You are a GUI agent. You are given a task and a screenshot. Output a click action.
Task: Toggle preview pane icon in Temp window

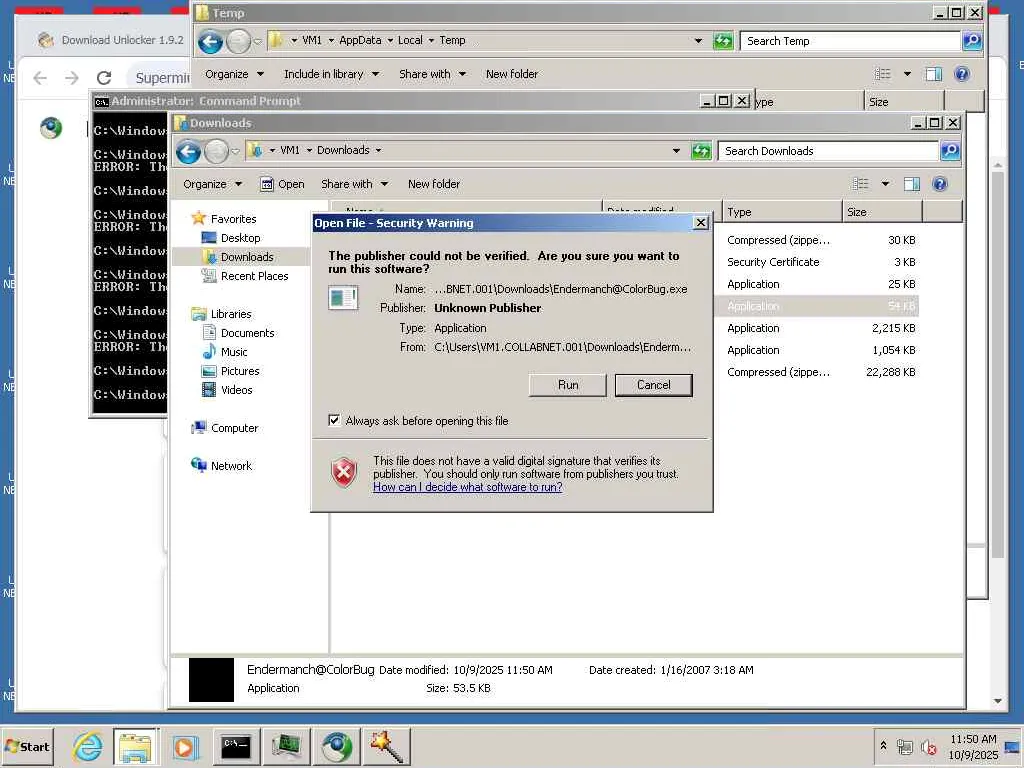pyautogui.click(x=934, y=74)
